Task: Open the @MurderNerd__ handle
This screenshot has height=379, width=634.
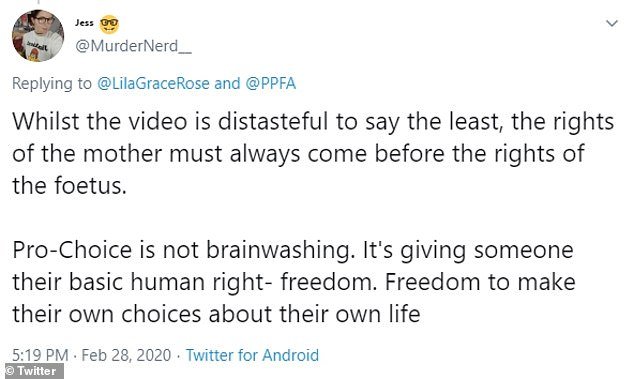Action: click(133, 46)
